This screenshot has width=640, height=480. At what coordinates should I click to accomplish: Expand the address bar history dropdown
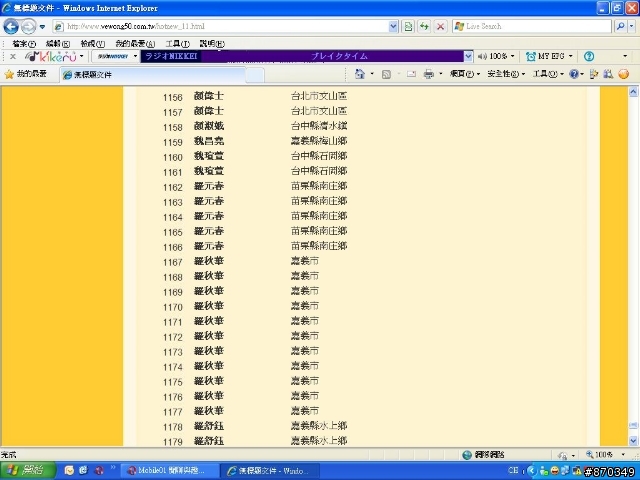point(393,27)
